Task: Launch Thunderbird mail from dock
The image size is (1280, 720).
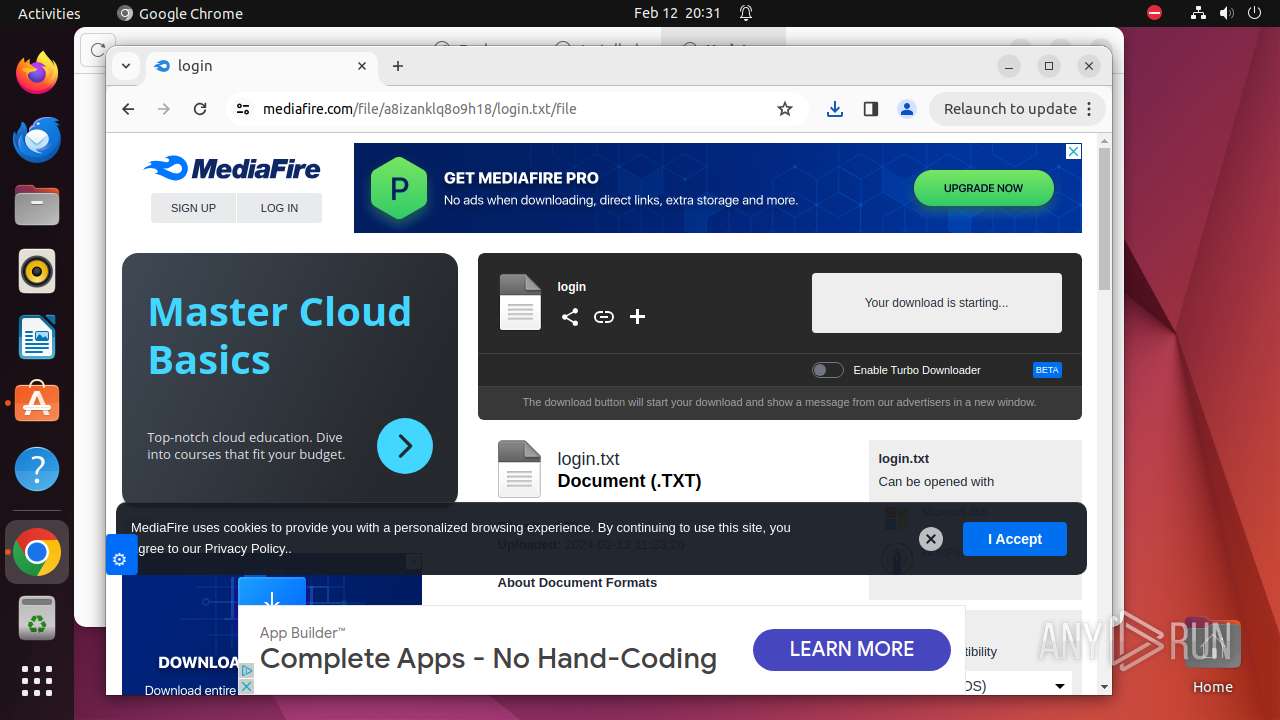Action: [37, 139]
